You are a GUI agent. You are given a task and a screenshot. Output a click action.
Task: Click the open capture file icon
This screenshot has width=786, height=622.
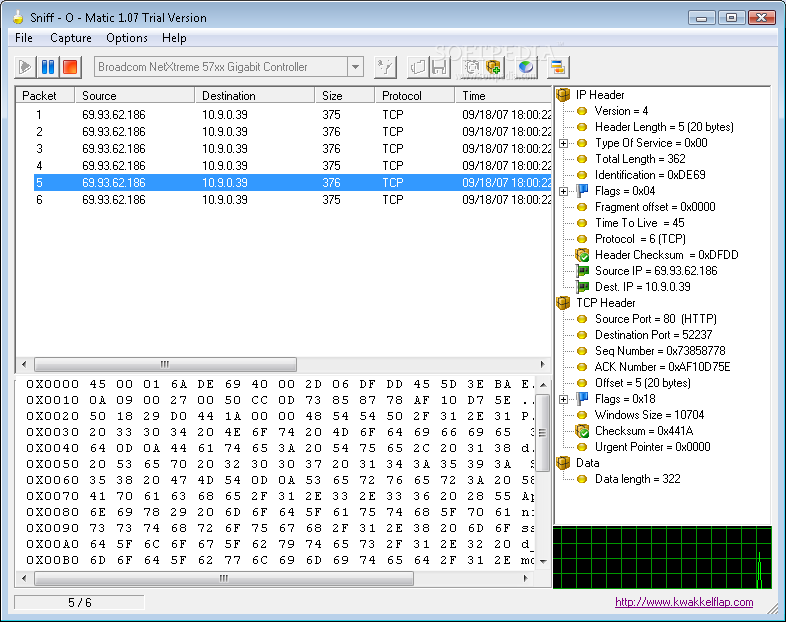tap(418, 67)
